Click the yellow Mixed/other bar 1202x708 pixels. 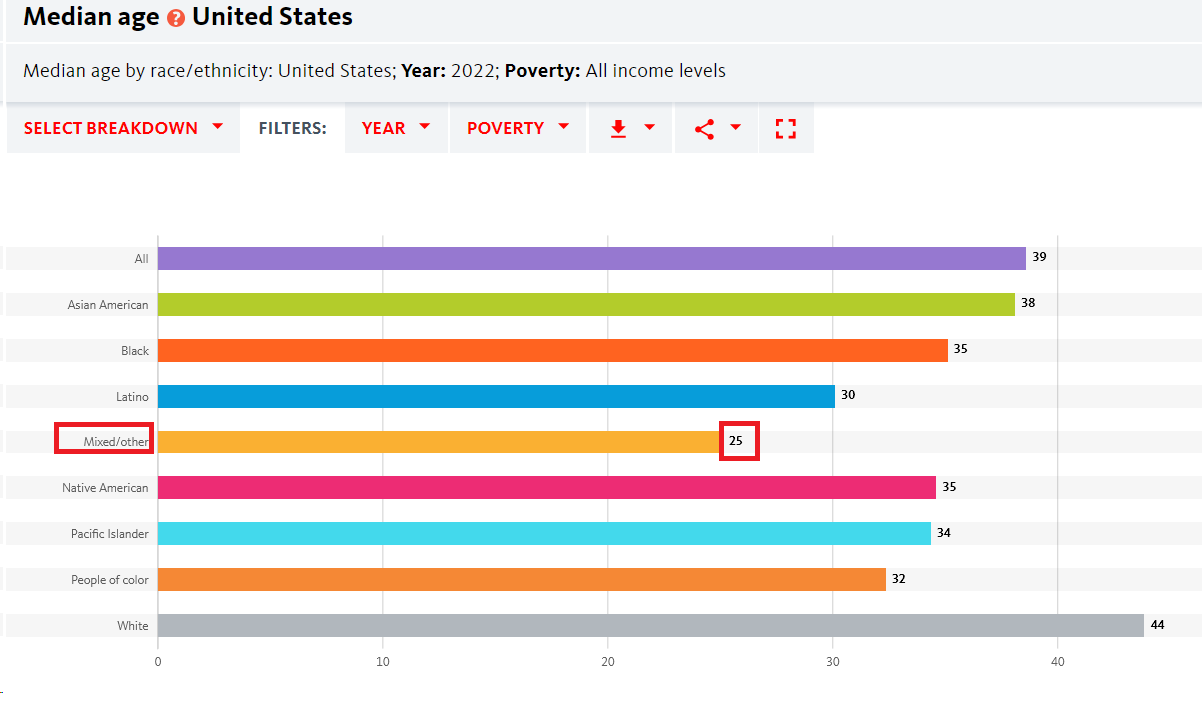[x=439, y=442]
